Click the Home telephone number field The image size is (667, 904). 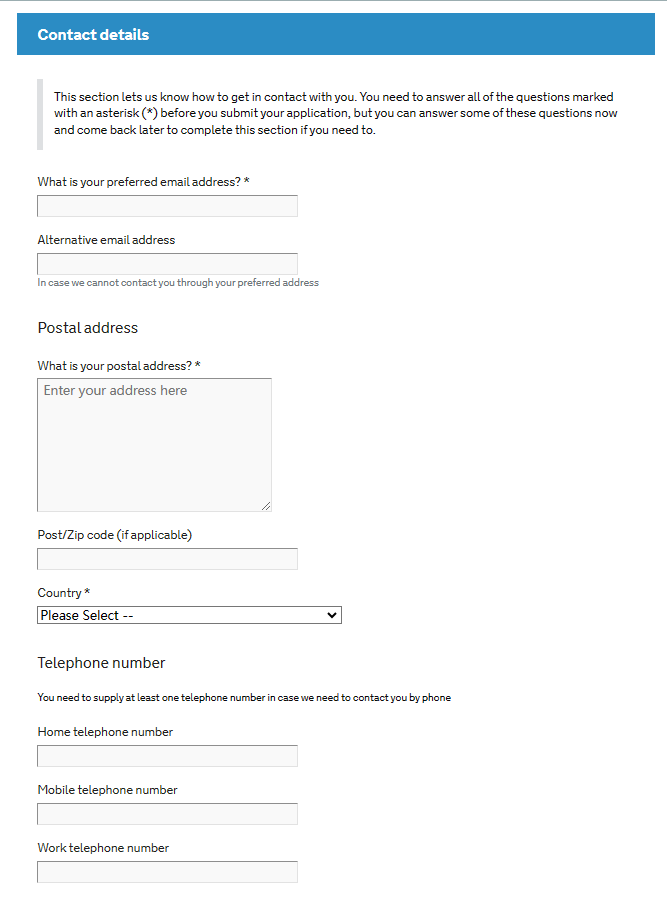[167, 756]
